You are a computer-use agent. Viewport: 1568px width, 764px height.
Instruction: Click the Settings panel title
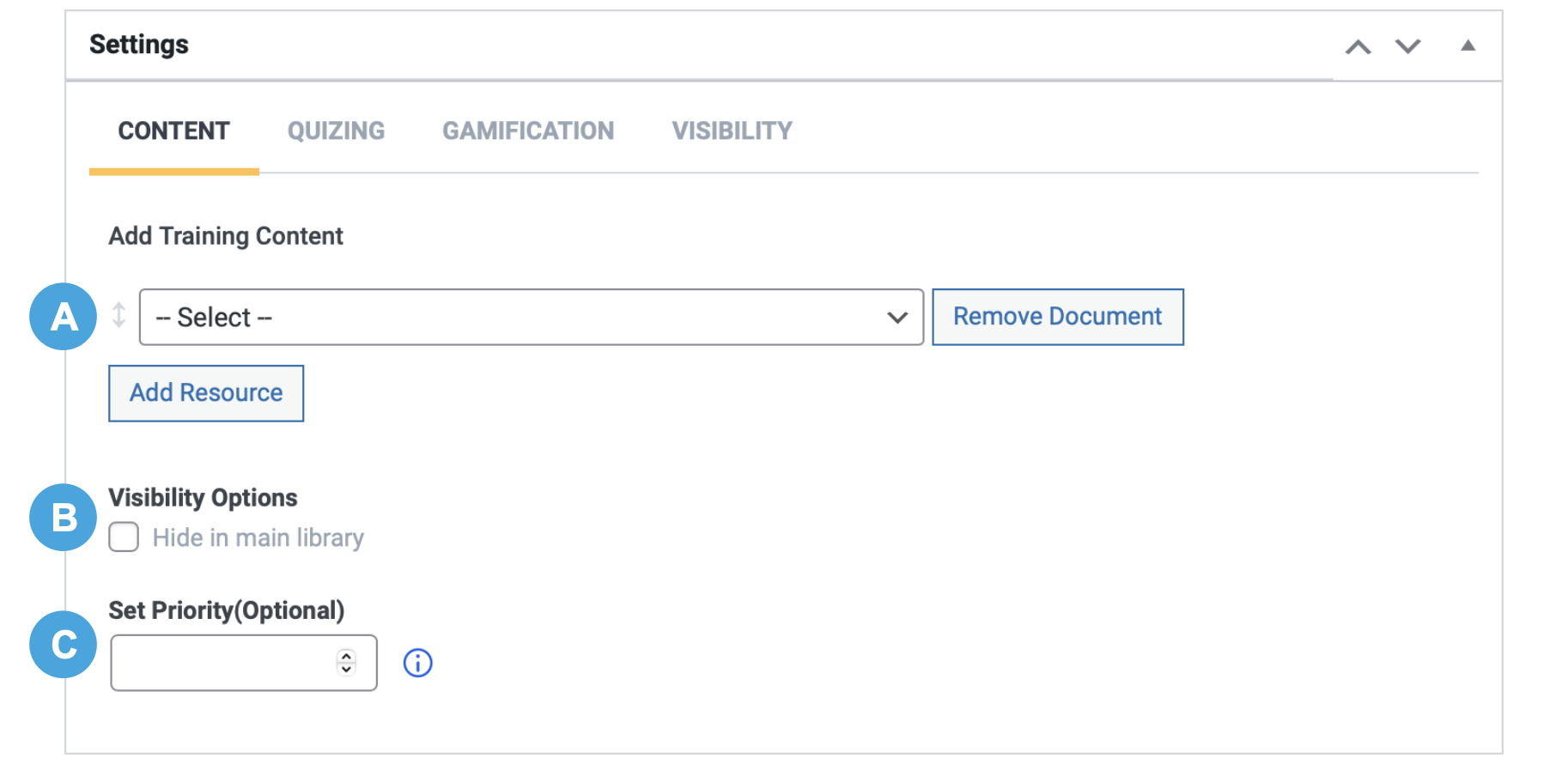[x=139, y=45]
